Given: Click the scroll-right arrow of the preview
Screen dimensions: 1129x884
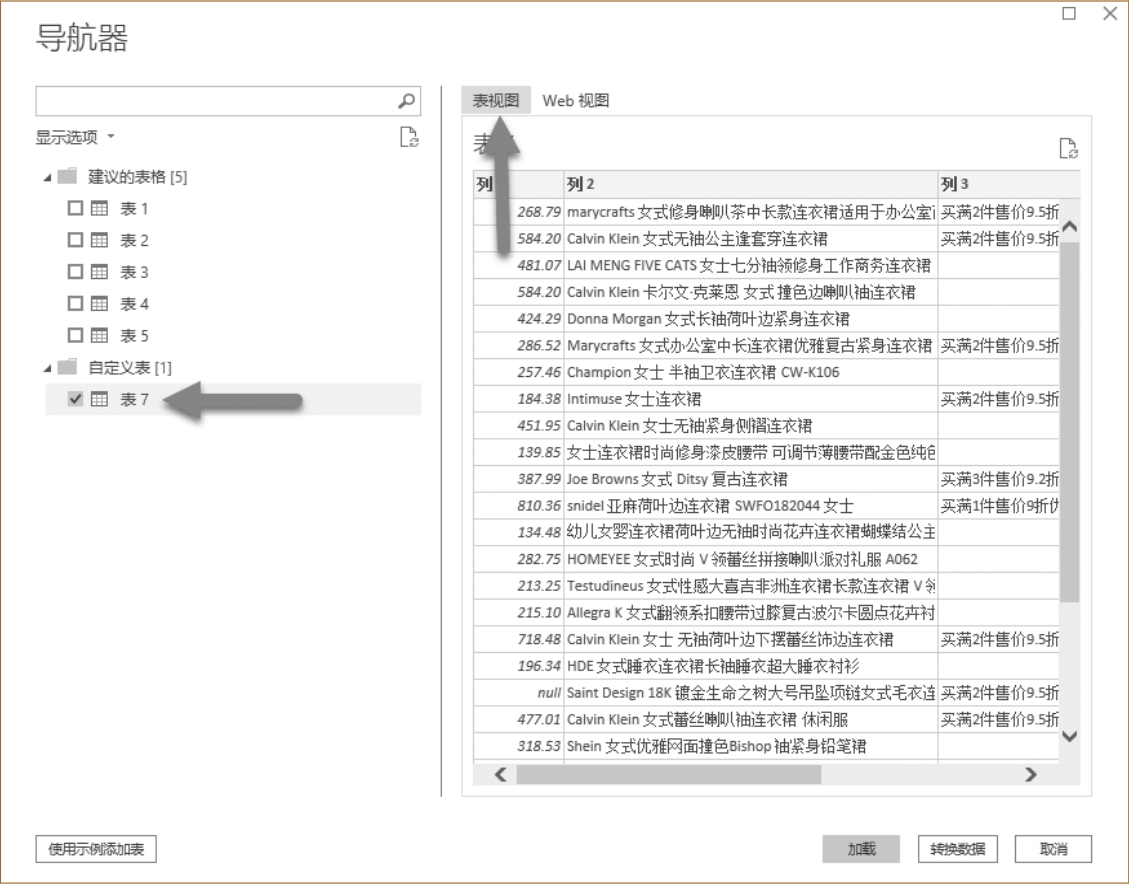Looking at the screenshot, I should (1030, 775).
